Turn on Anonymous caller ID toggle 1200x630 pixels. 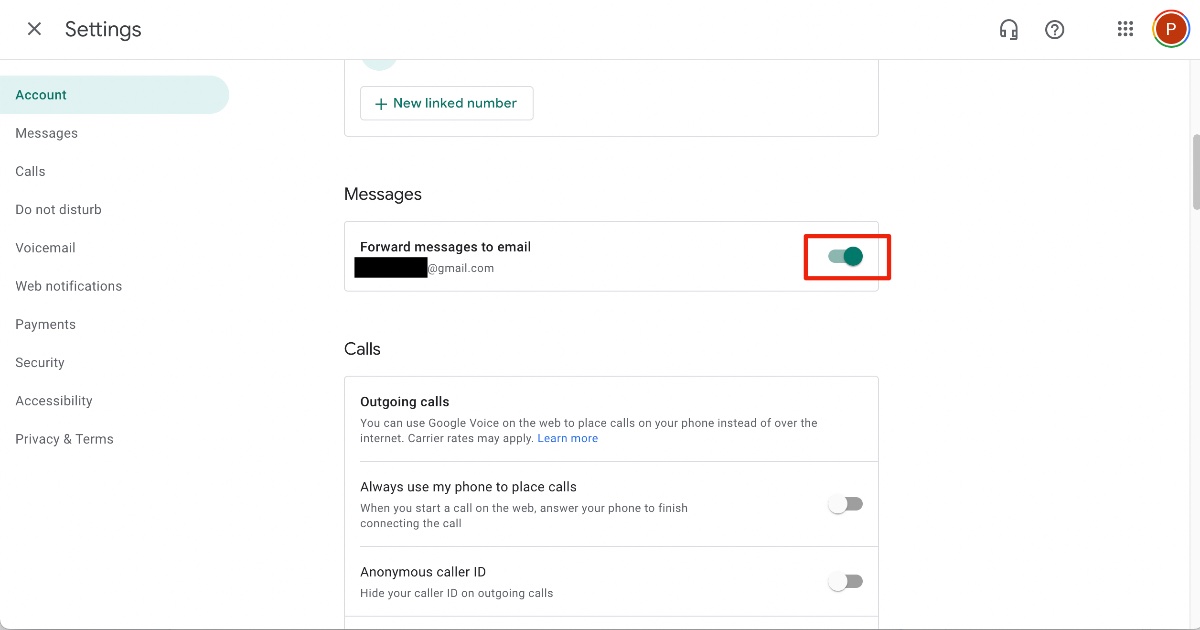[x=846, y=581]
